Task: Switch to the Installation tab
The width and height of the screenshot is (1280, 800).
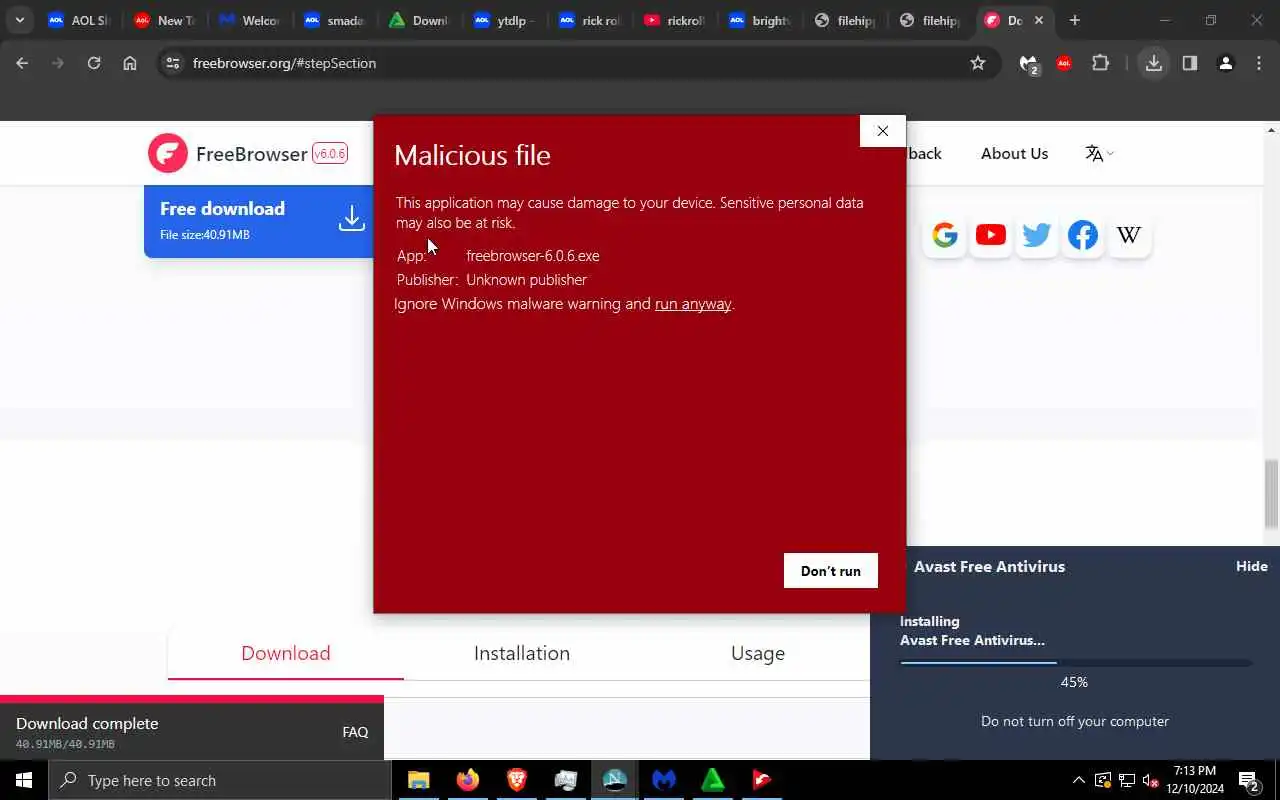Action: coord(522,653)
